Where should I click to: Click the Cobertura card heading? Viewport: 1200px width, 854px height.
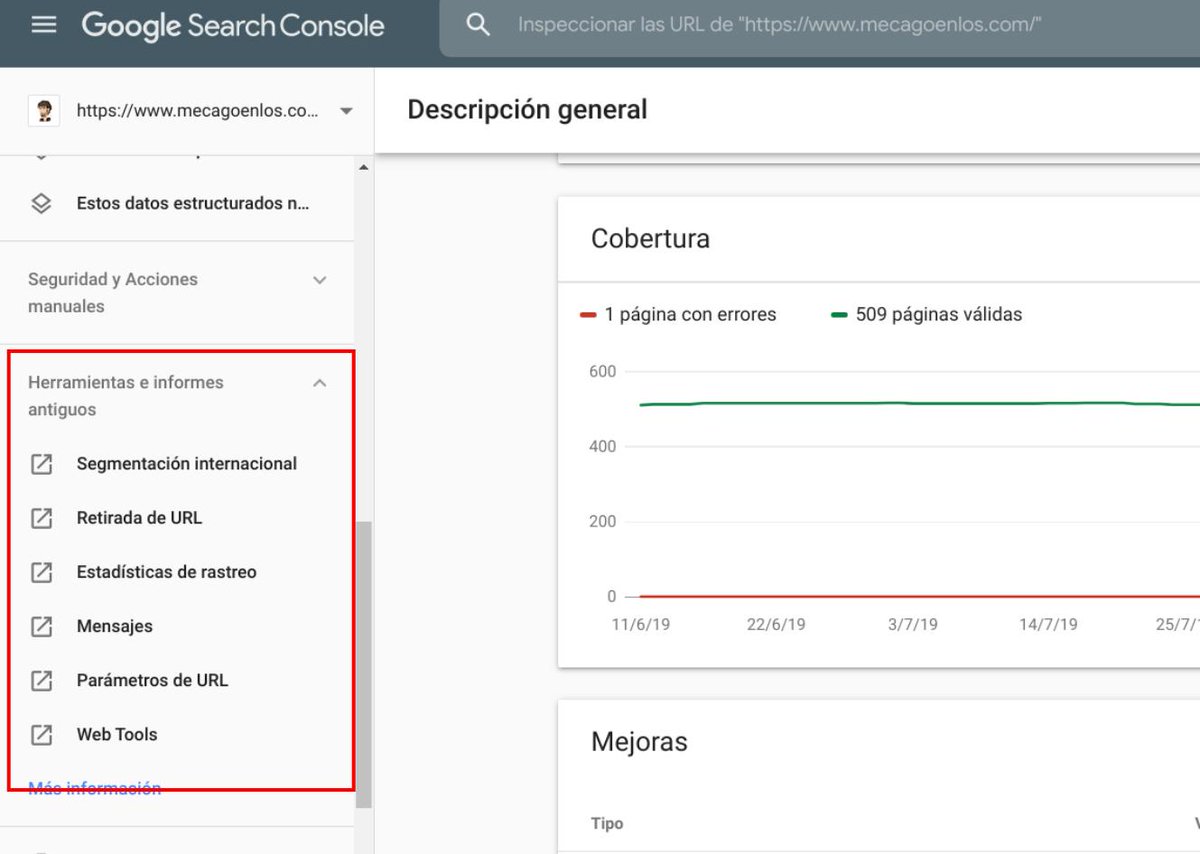tap(650, 239)
